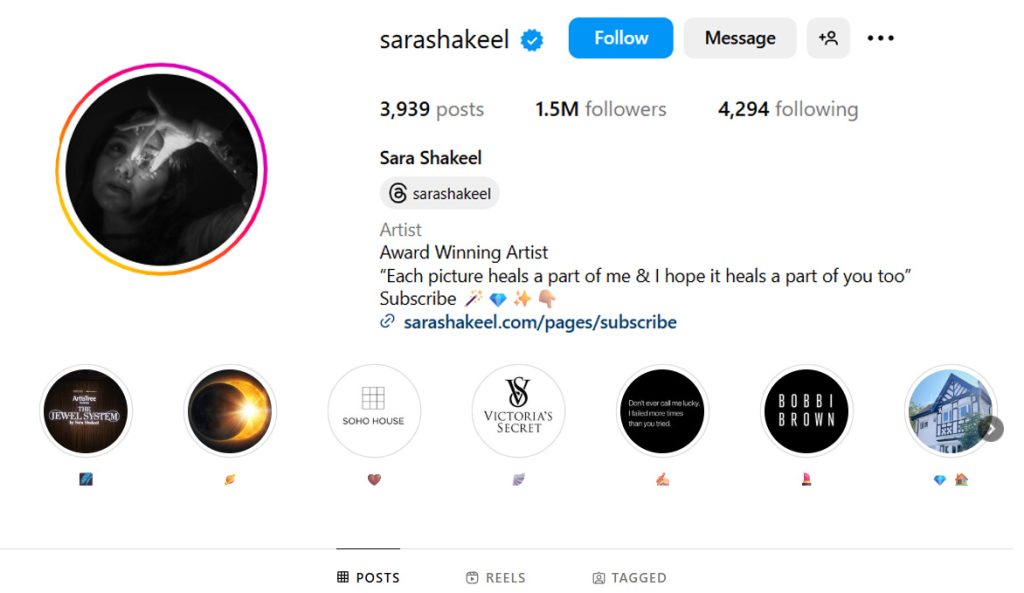
Task: Open the similar accounts add-person icon
Action: (828, 38)
